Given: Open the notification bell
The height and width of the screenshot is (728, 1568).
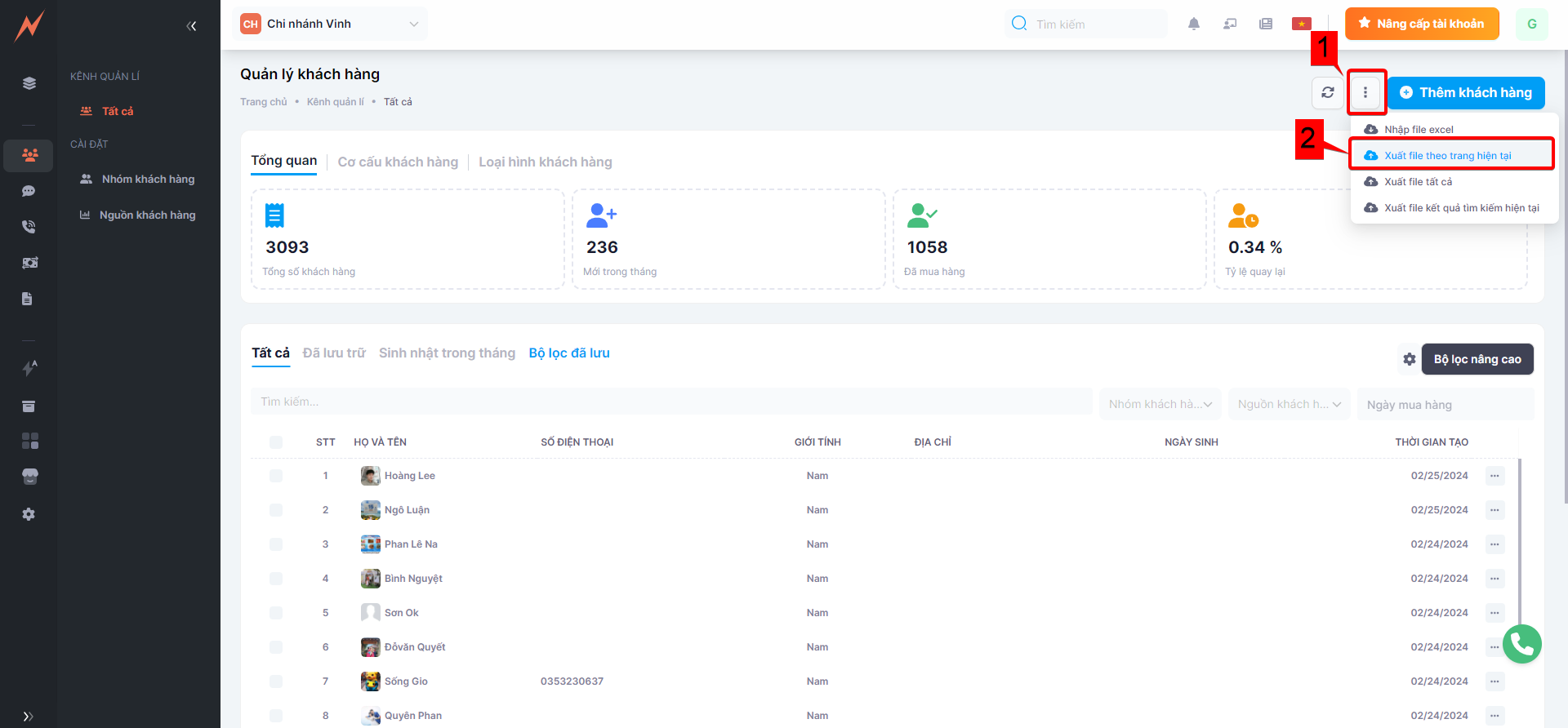Looking at the screenshot, I should click(1193, 24).
